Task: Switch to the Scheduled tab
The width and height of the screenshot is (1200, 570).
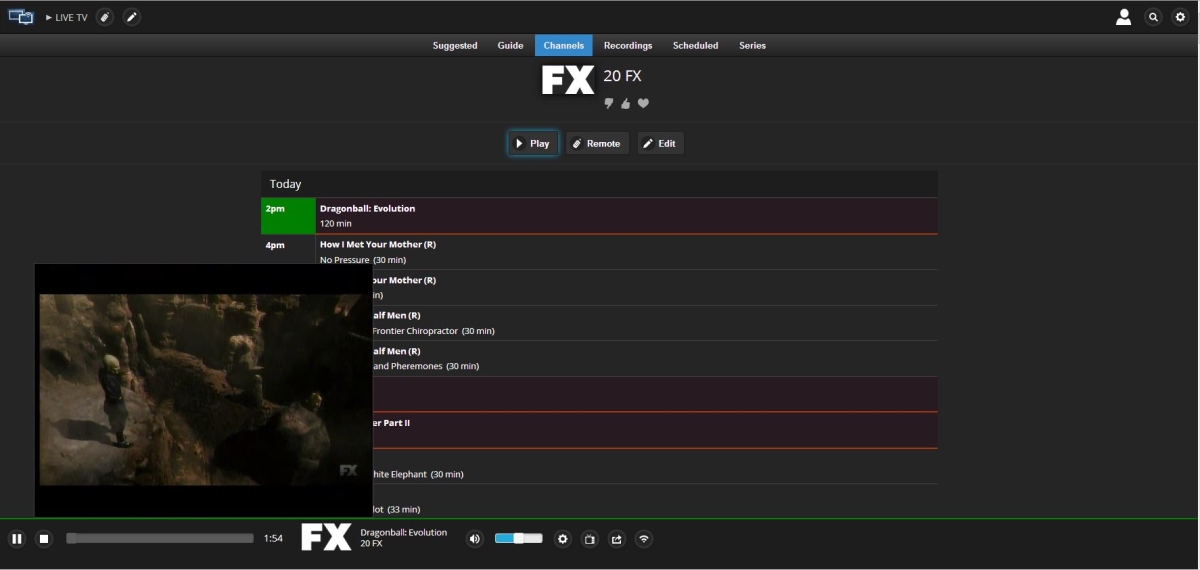Action: coord(696,46)
